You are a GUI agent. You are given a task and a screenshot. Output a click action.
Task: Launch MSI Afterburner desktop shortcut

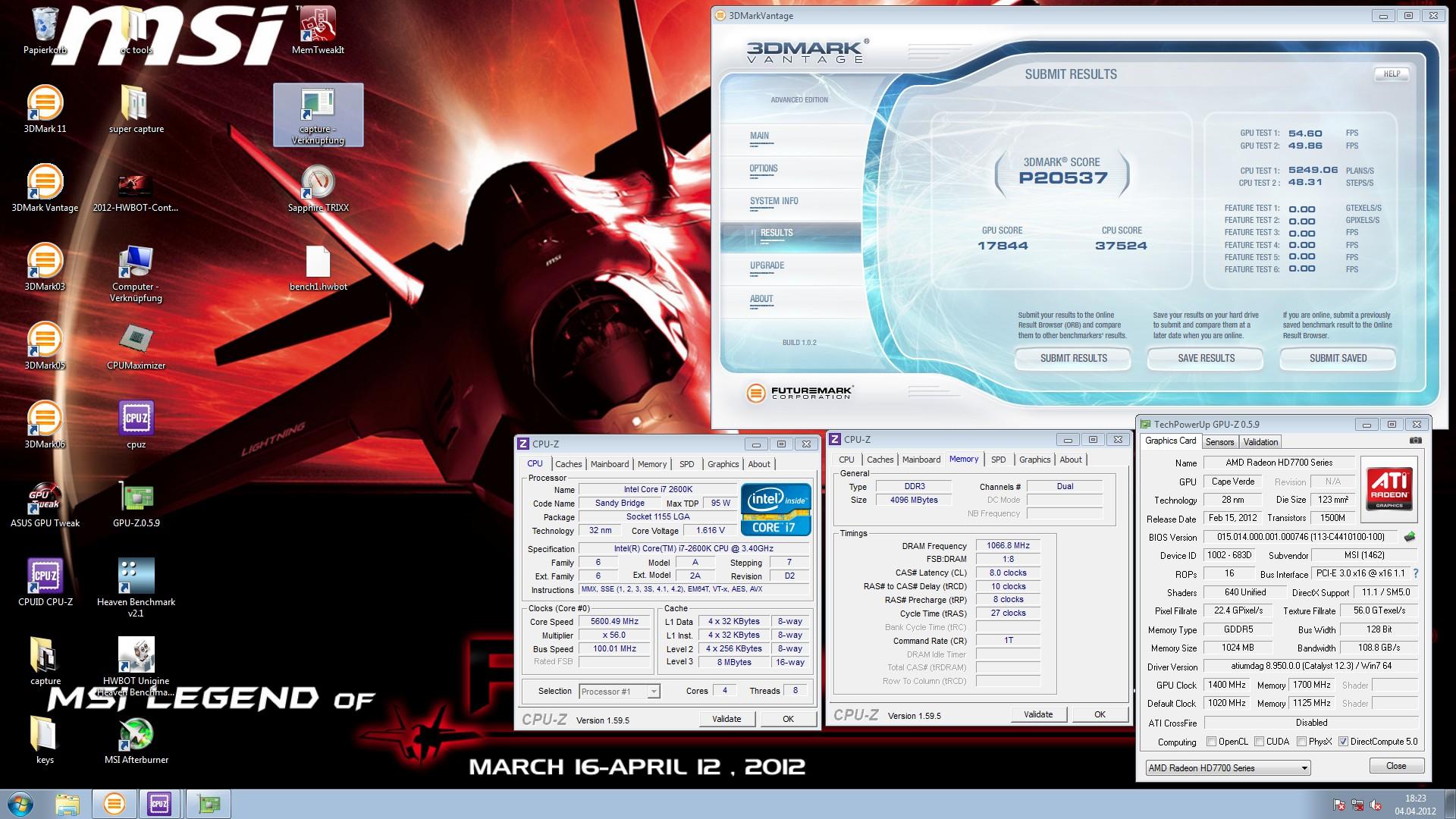tap(136, 740)
